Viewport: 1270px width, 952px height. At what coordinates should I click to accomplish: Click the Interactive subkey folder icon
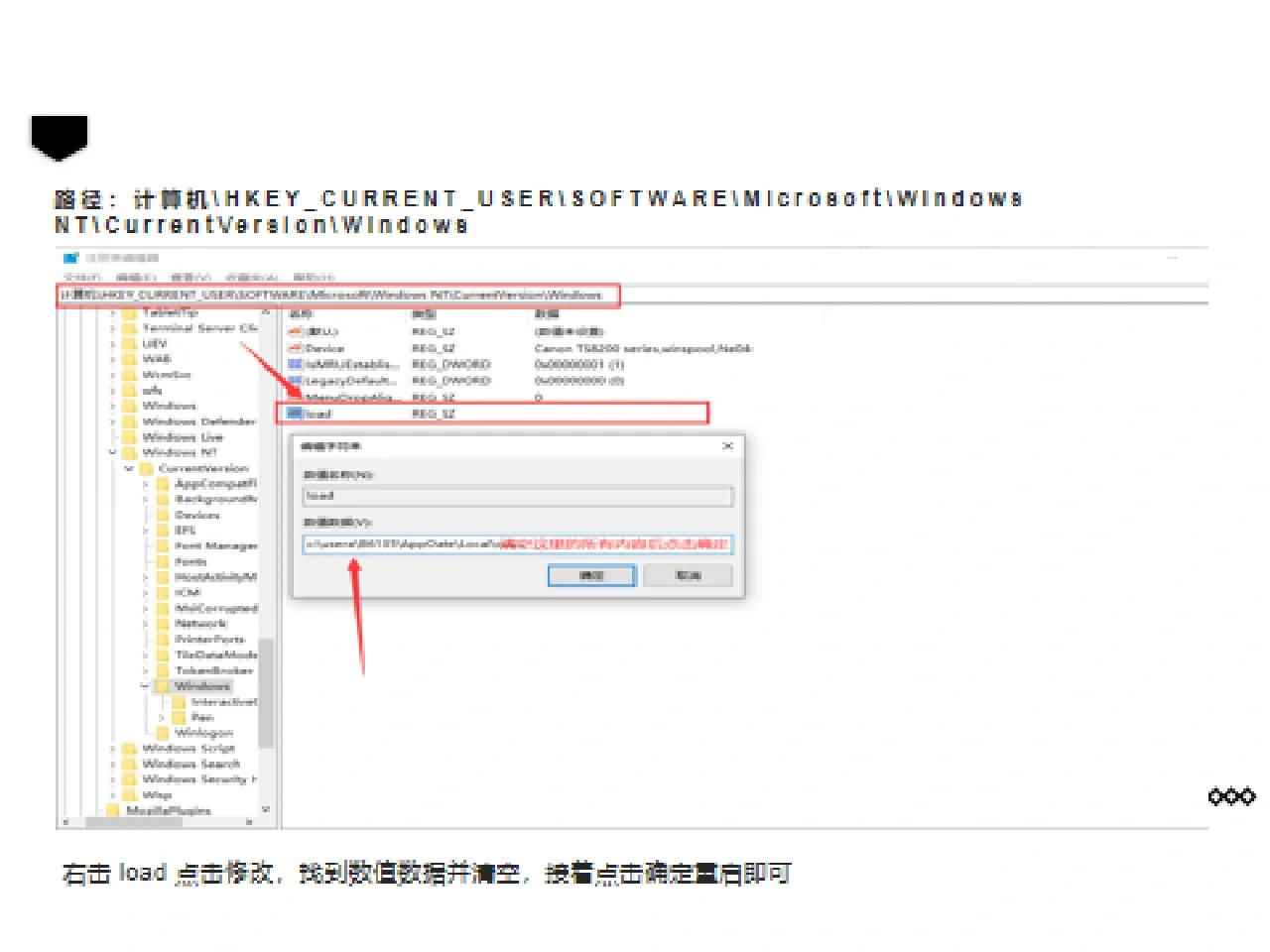coord(179,702)
